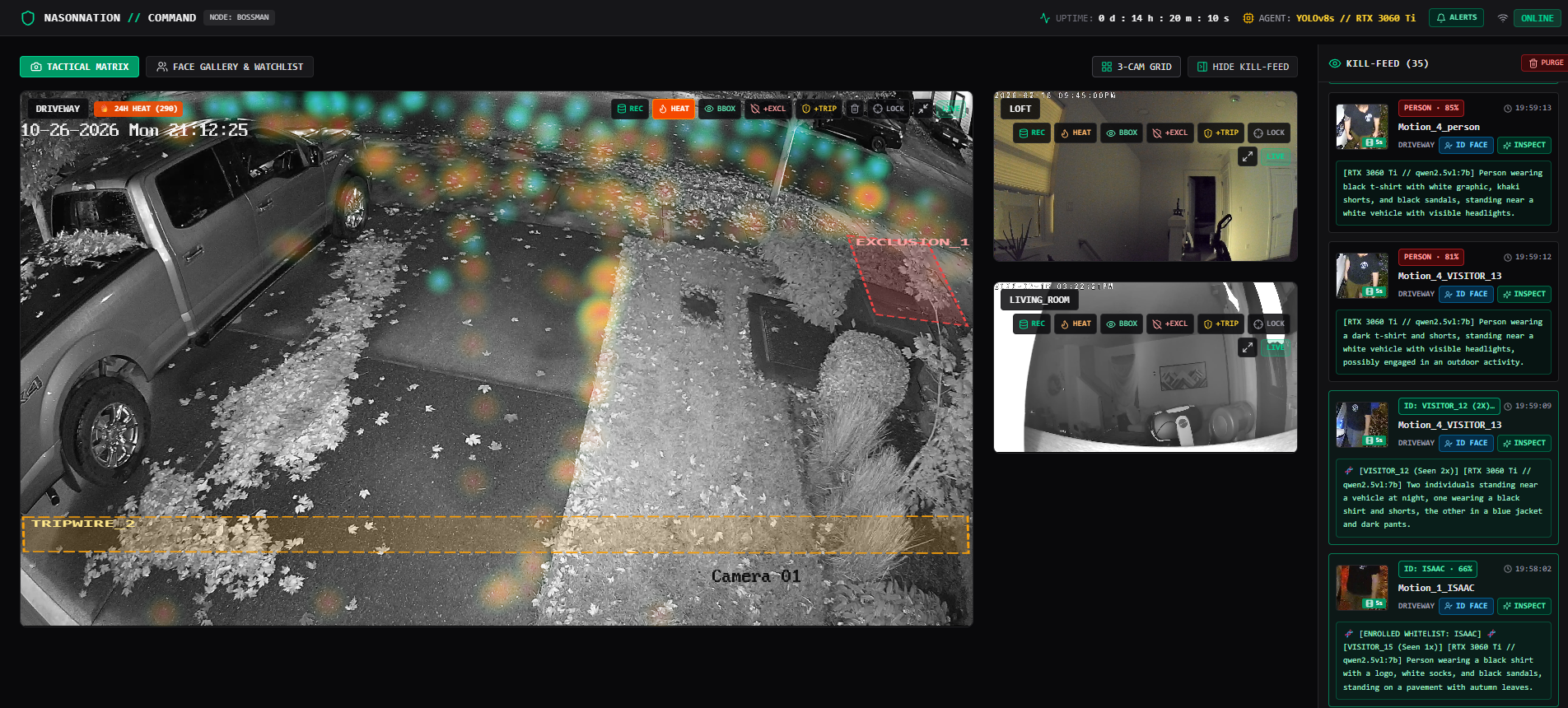This screenshot has width=1568, height=708.
Task: Select the 3-Cam Grid layout
Action: tap(1136, 67)
